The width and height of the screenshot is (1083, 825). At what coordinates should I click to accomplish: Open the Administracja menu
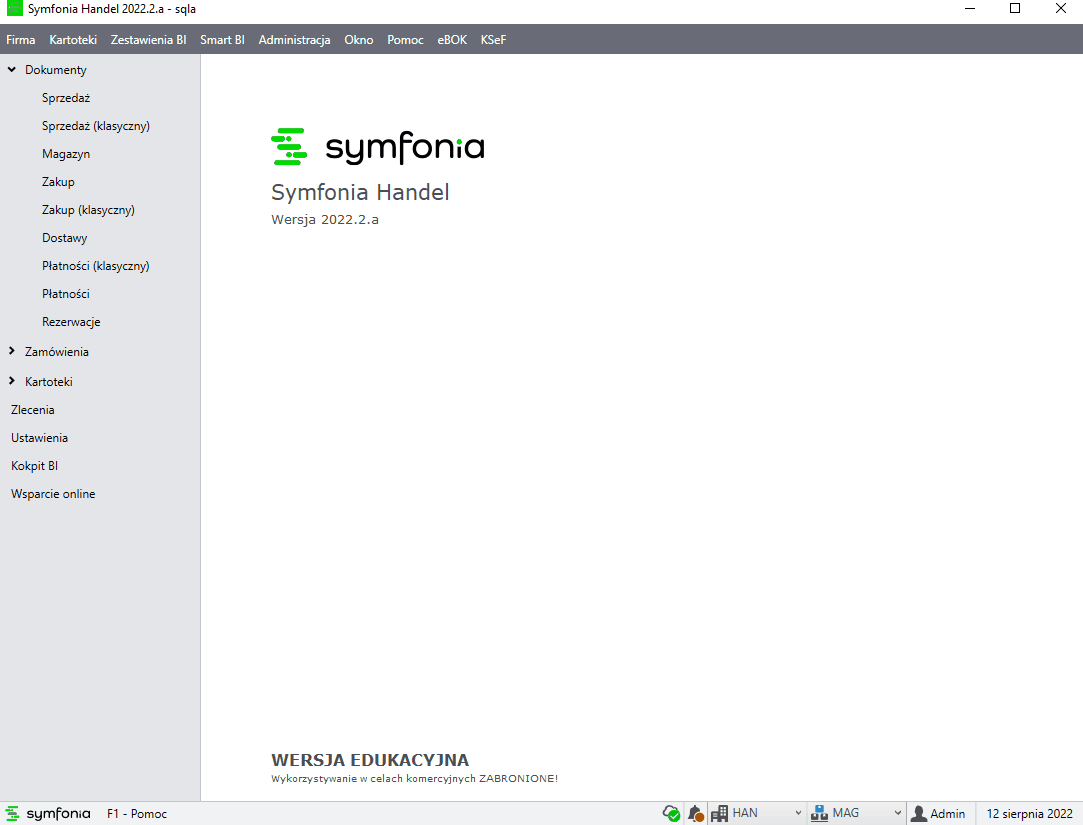[294, 40]
